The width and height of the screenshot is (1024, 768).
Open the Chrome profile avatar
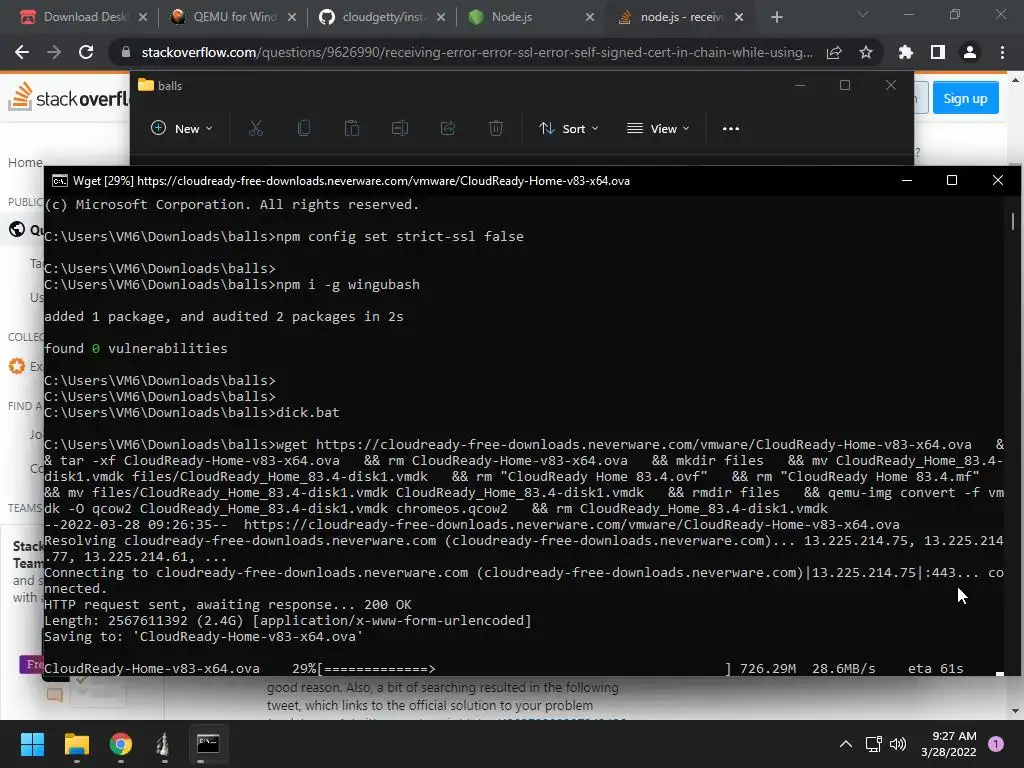(970, 52)
